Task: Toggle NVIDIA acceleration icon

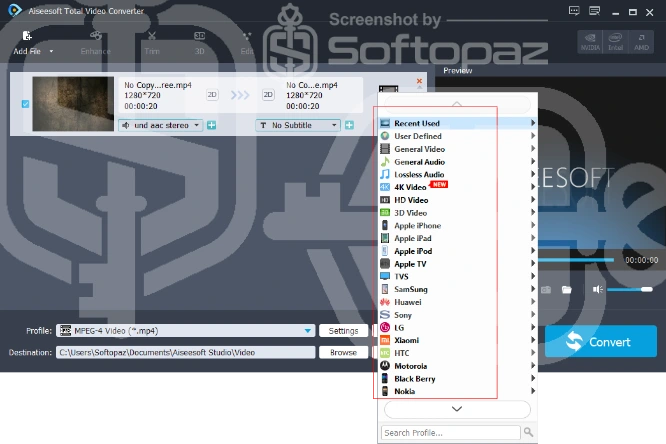Action: 590,42
